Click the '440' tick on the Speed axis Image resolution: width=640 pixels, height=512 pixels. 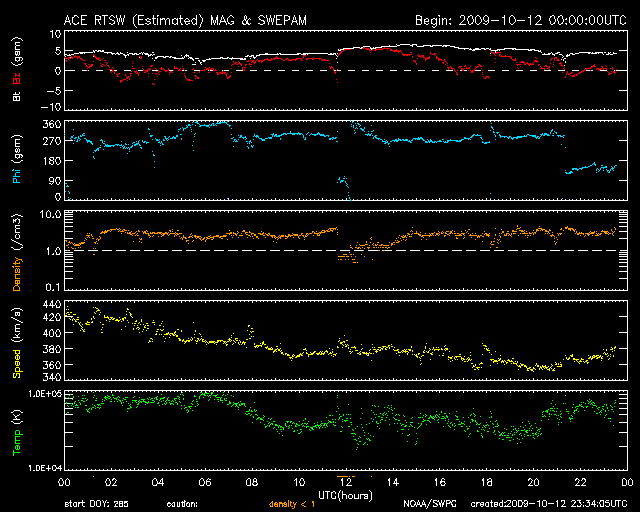click(52, 304)
